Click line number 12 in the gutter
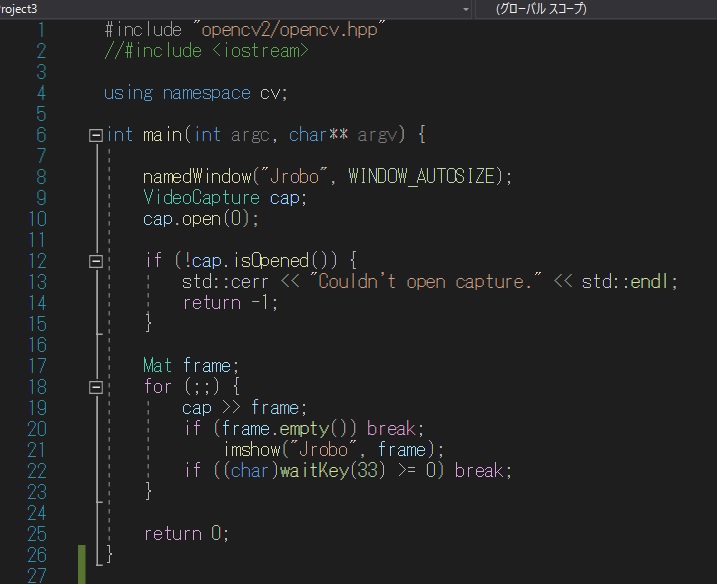The height and width of the screenshot is (584, 717). (37, 261)
